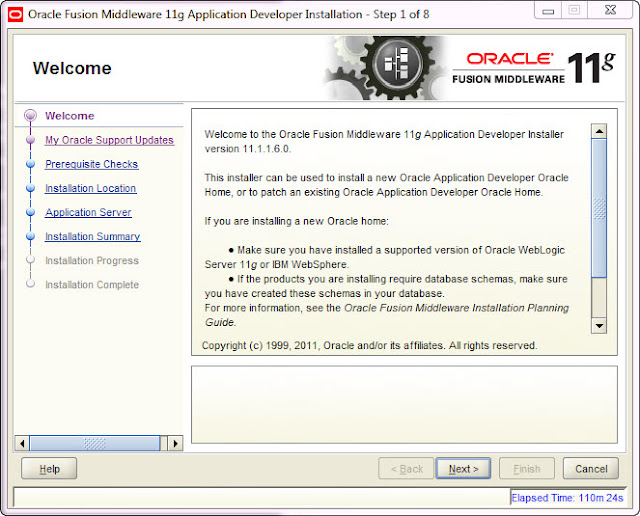
Task: Click the Elapsed Time status text
Action: [567, 498]
